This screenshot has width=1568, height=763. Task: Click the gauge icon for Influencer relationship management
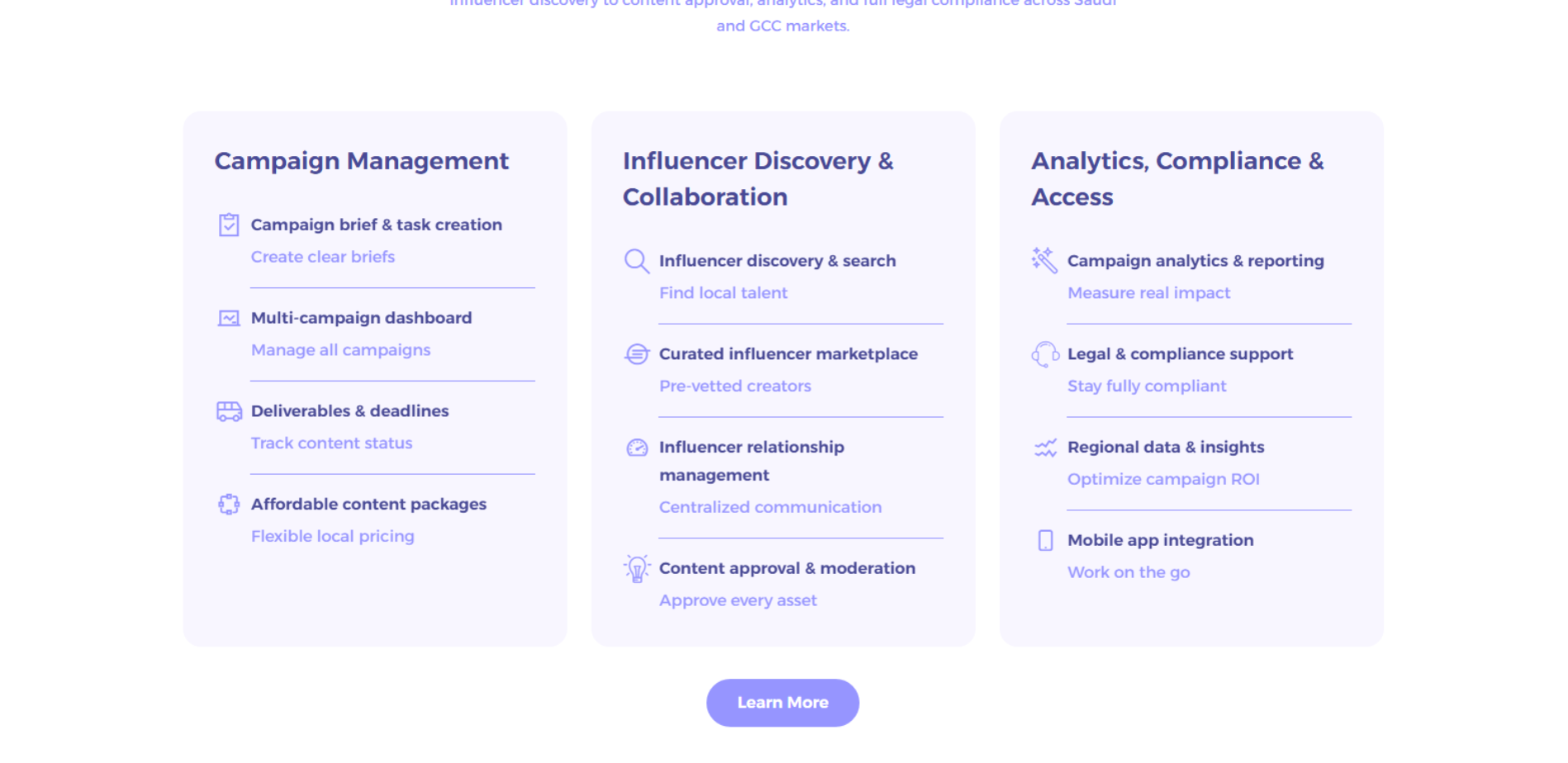click(637, 448)
